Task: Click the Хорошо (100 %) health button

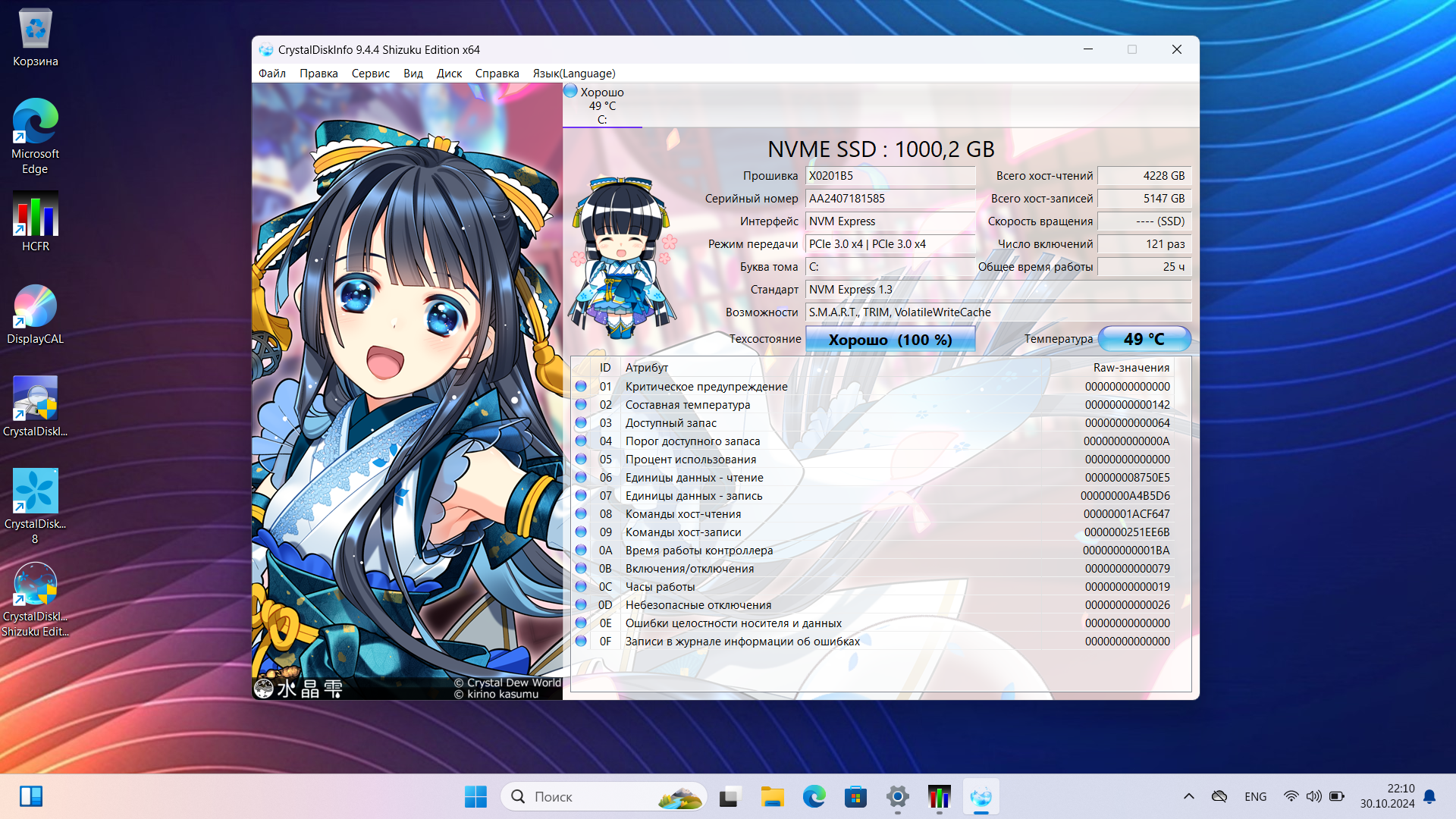Action: 890,339
